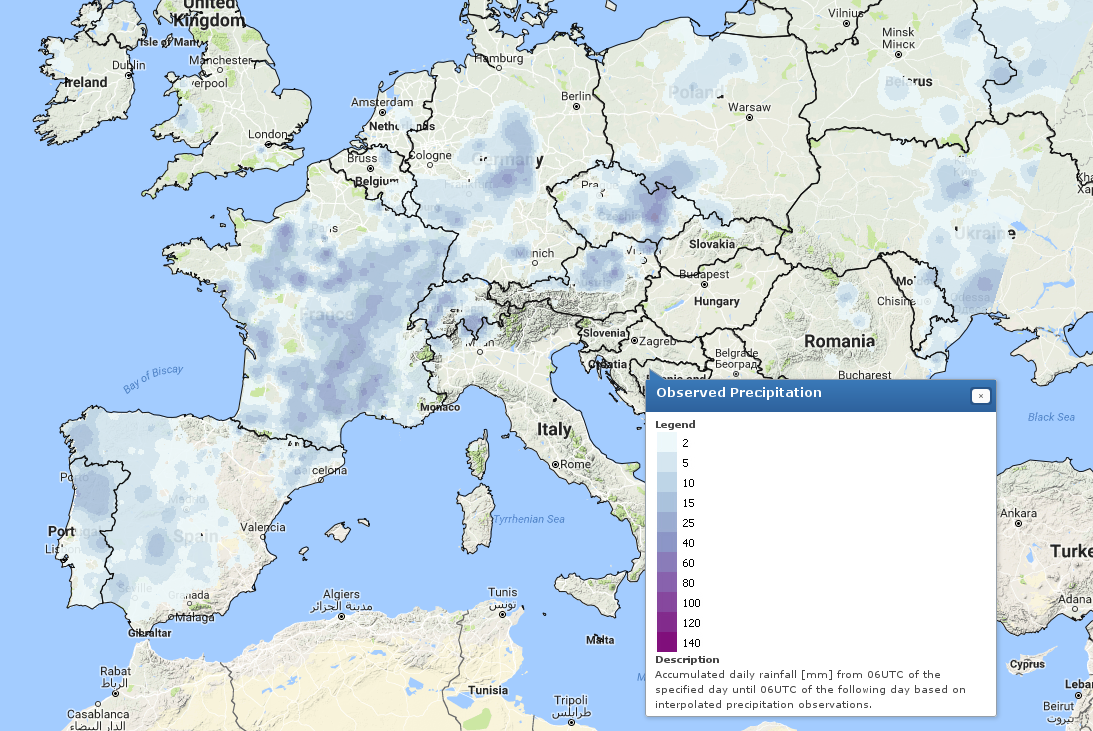1093x731 pixels.
Task: Click the 140 mm legend color swatch
Action: point(666,642)
